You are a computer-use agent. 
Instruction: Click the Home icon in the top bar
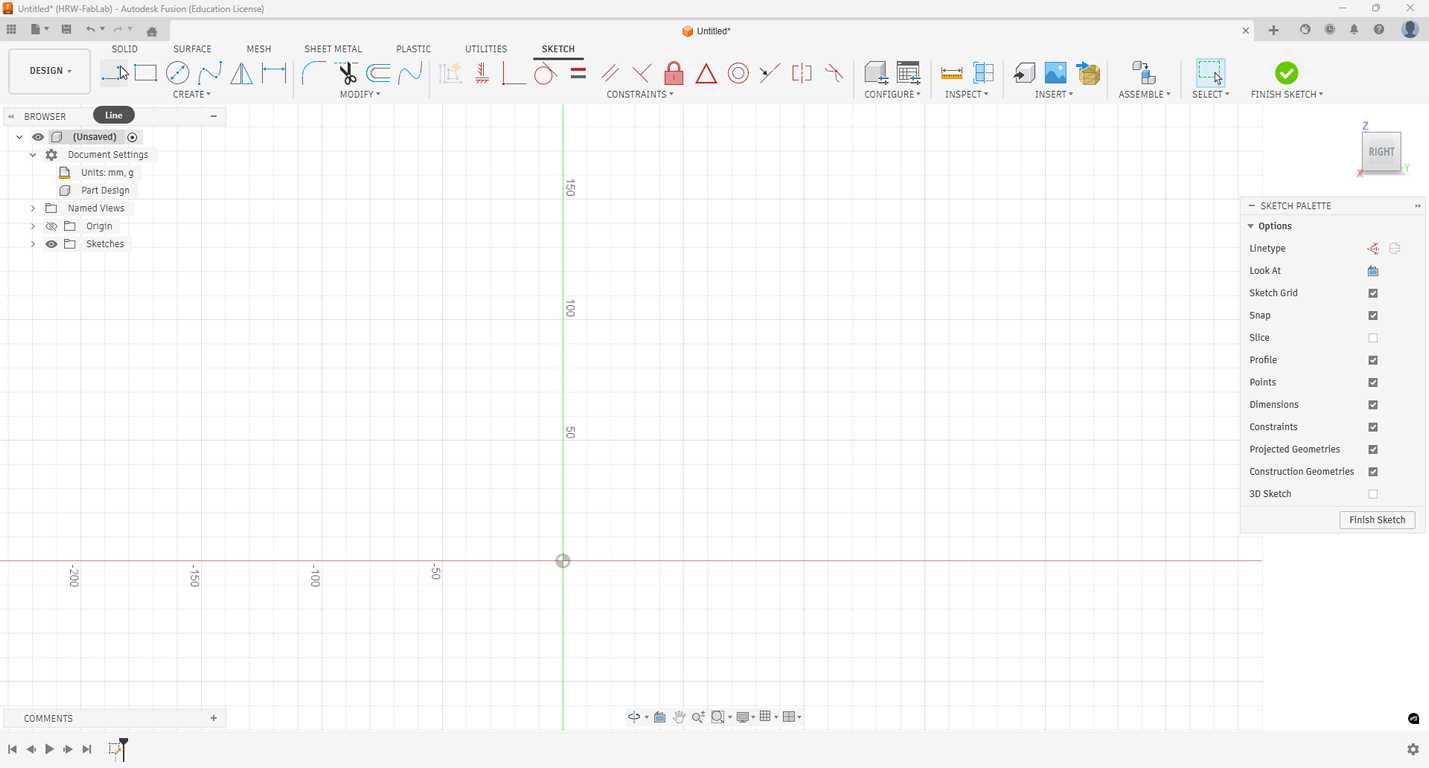[x=152, y=31]
